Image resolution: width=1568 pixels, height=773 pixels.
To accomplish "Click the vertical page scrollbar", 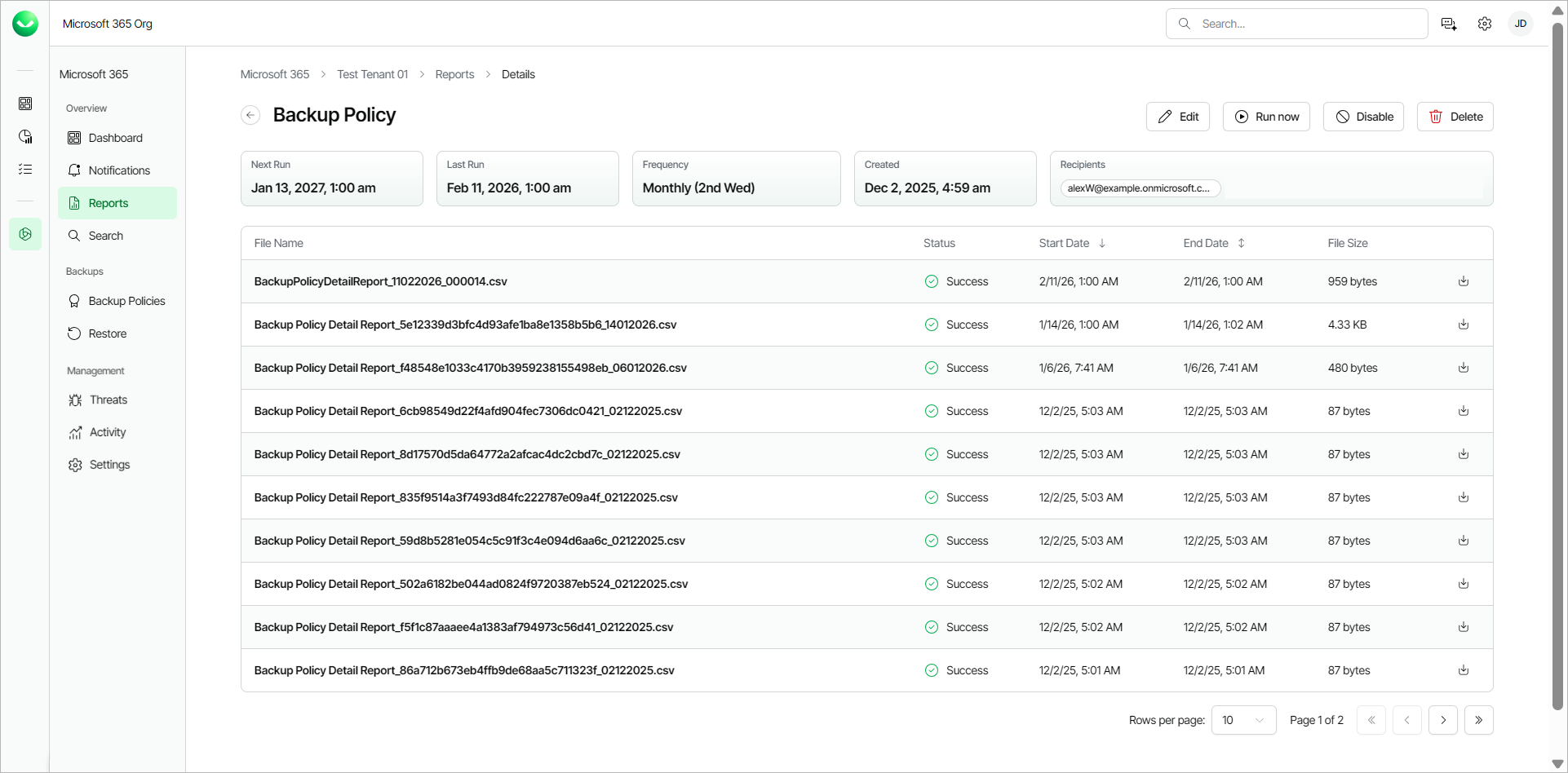I will point(1557,367).
